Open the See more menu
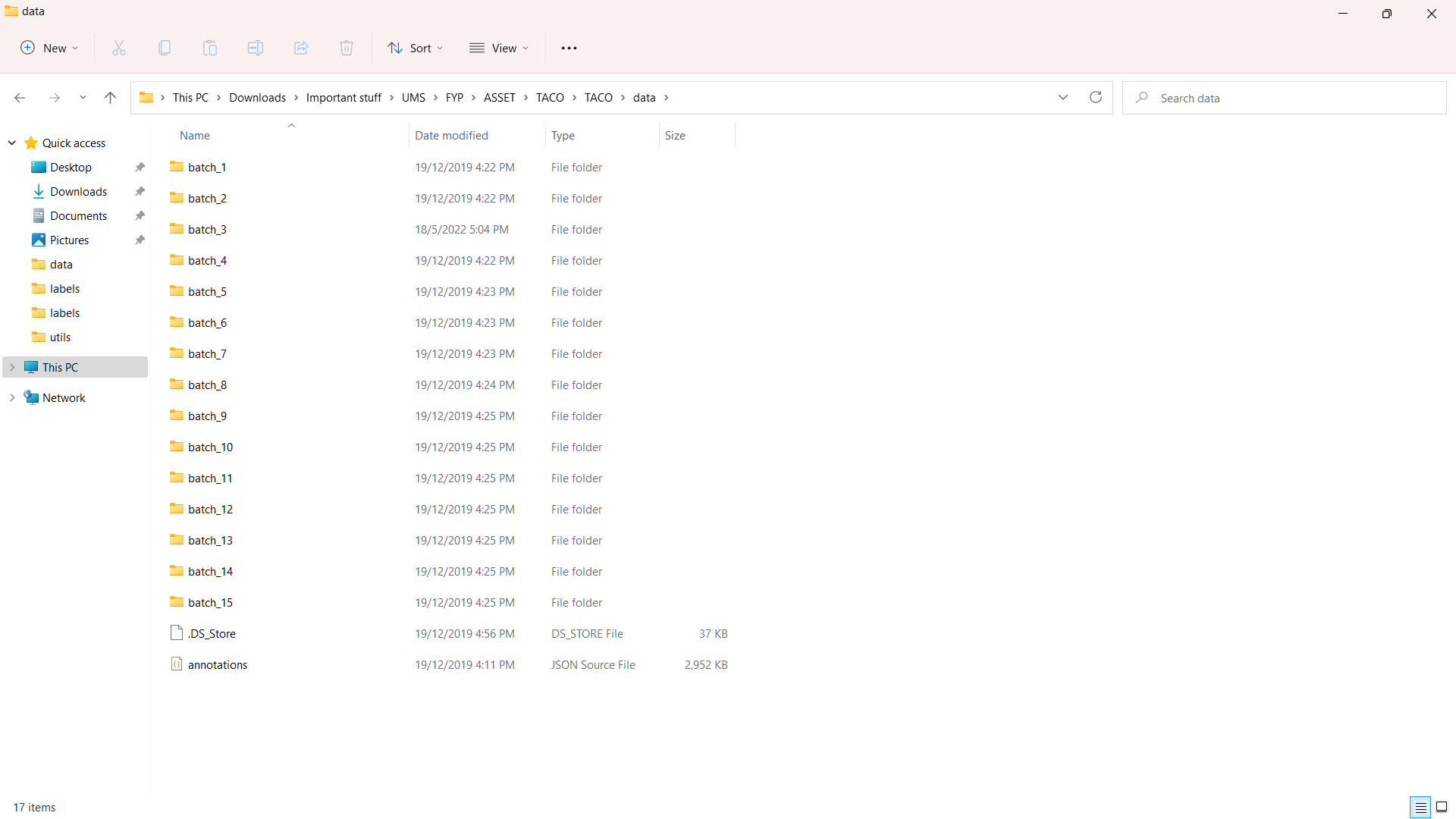Viewport: 1456px width, 819px height. 569,47
